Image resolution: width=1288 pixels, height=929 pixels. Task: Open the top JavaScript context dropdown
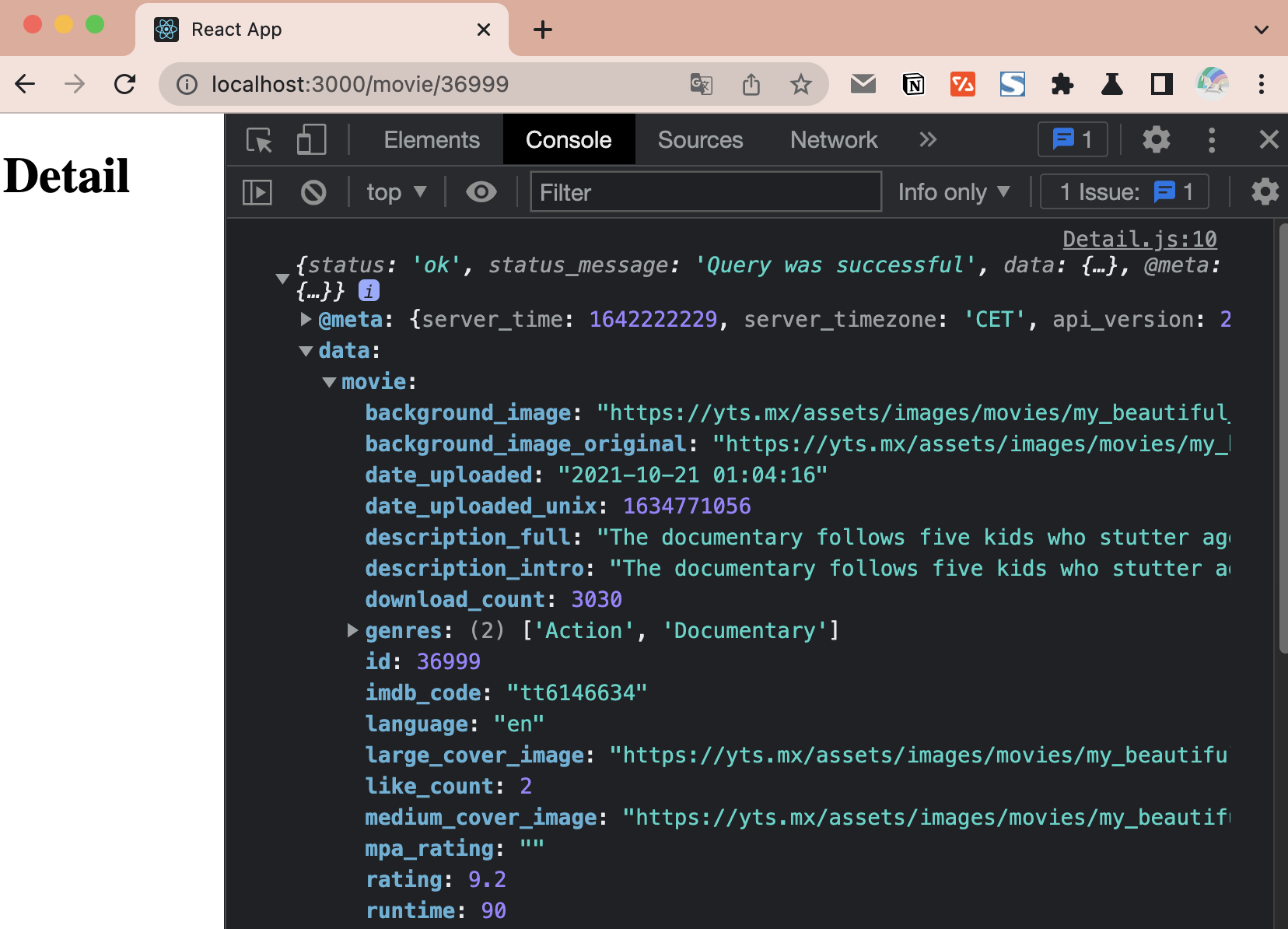point(397,192)
